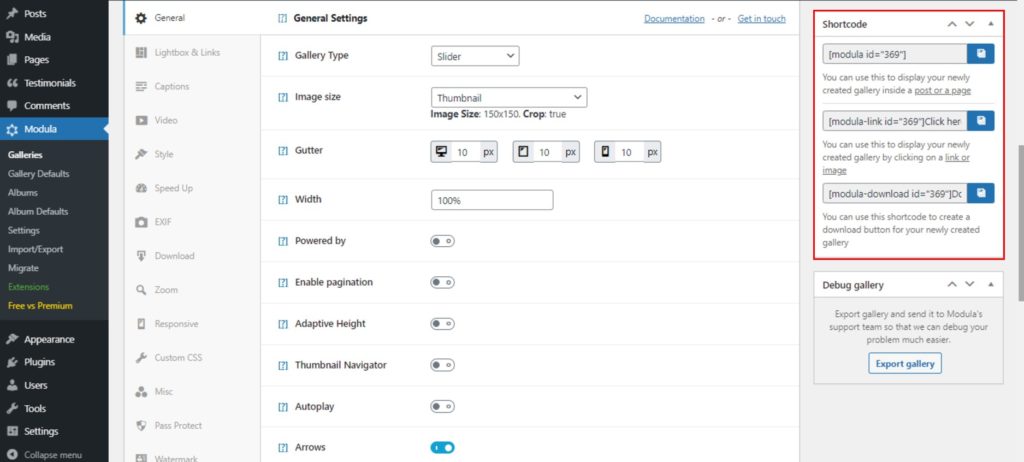Click the help icon next to Gallery Type
The width and height of the screenshot is (1024, 462).
point(283,56)
